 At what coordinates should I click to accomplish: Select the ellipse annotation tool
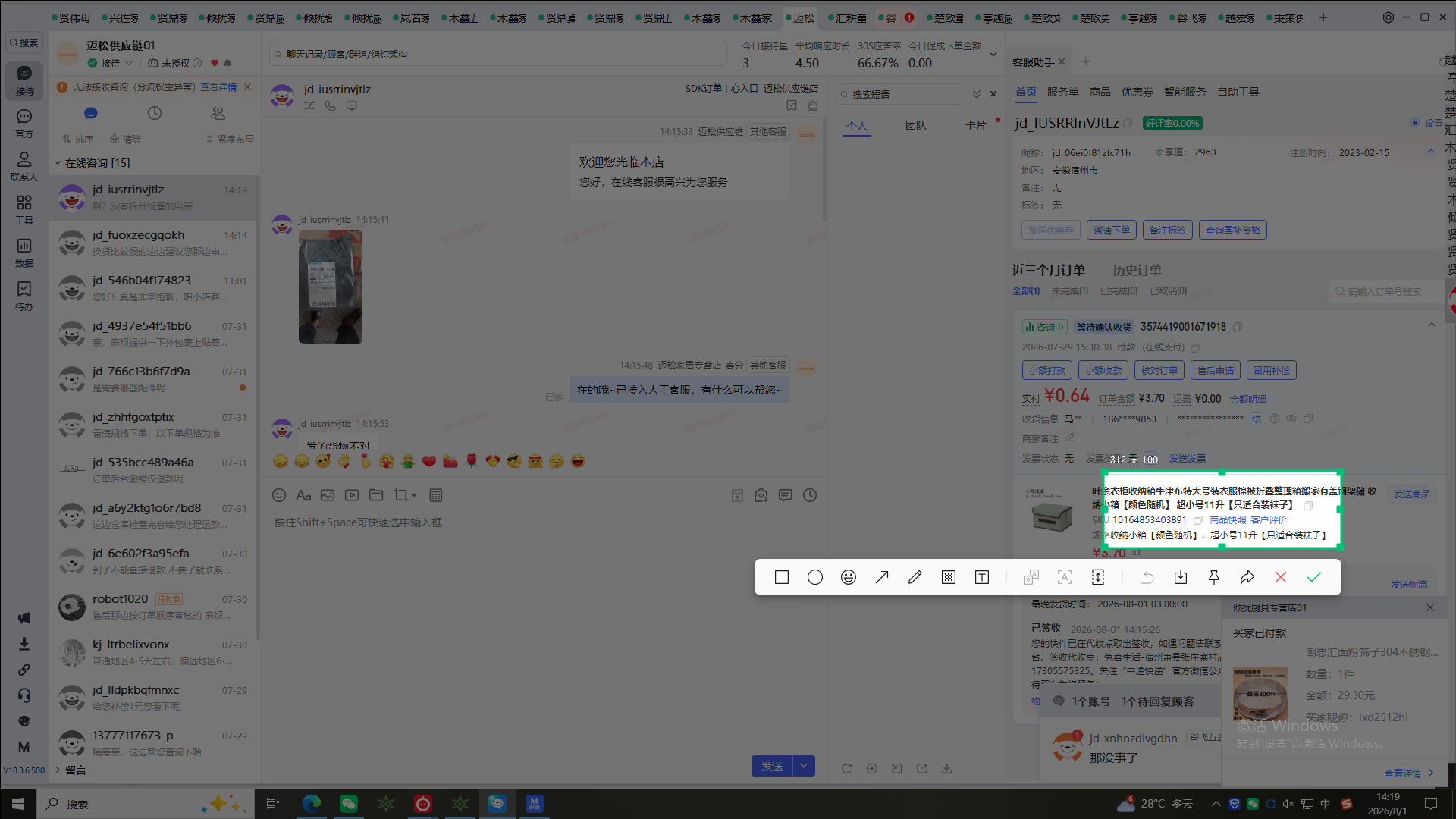pos(815,578)
